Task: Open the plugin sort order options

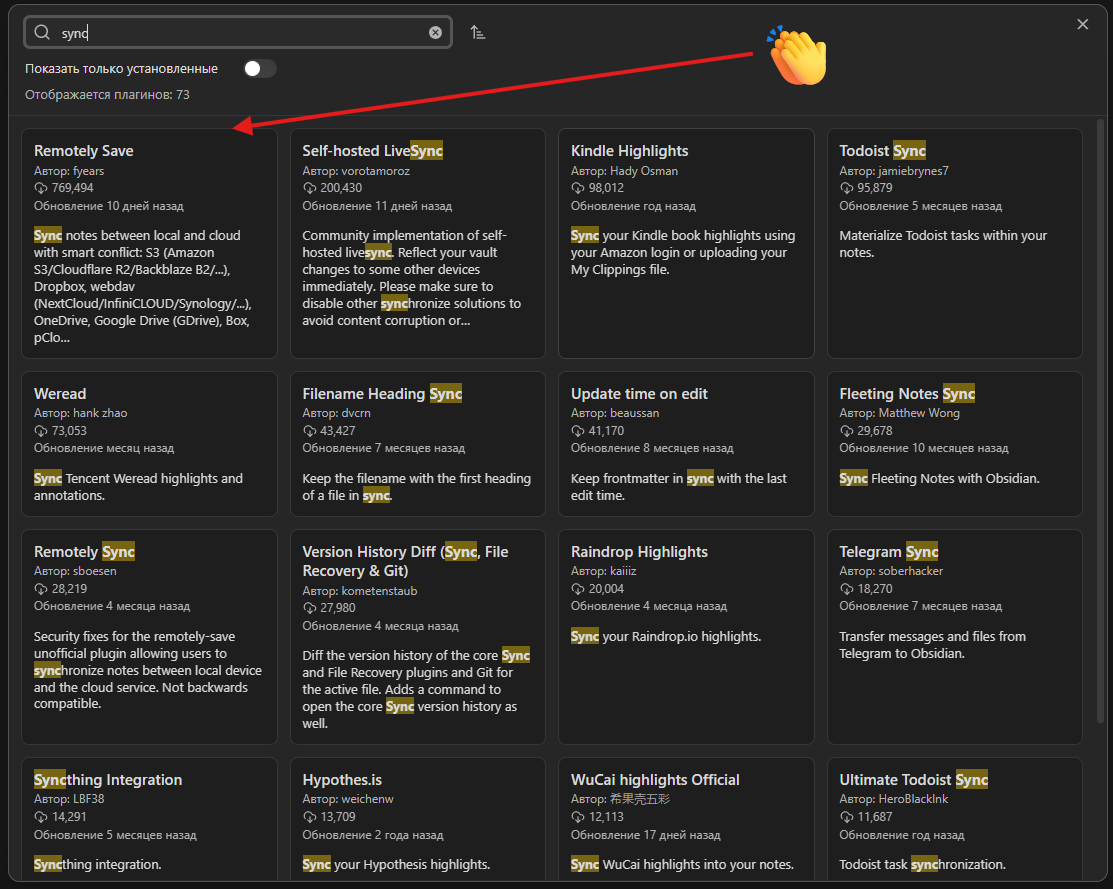Action: pos(478,32)
